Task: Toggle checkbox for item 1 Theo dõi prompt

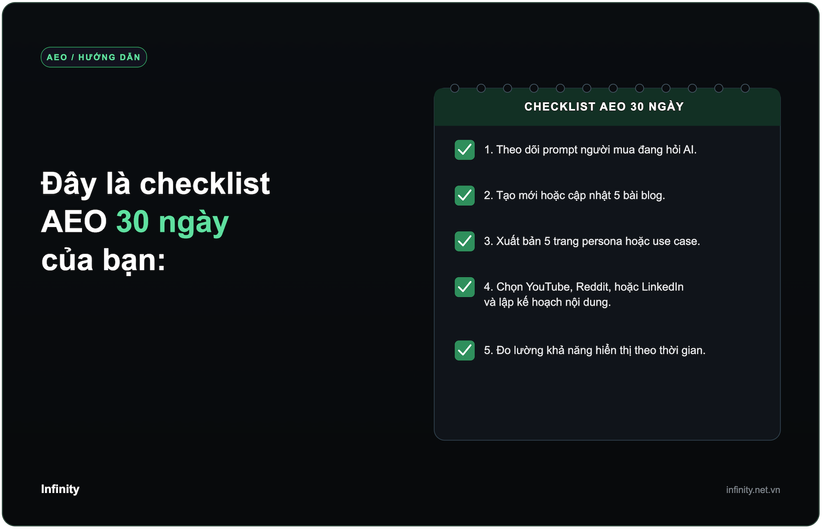Action: click(465, 150)
